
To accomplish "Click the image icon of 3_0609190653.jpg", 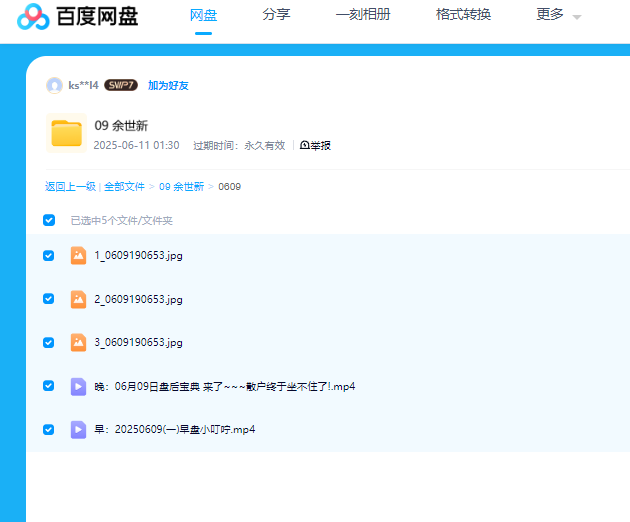I will 78,342.
